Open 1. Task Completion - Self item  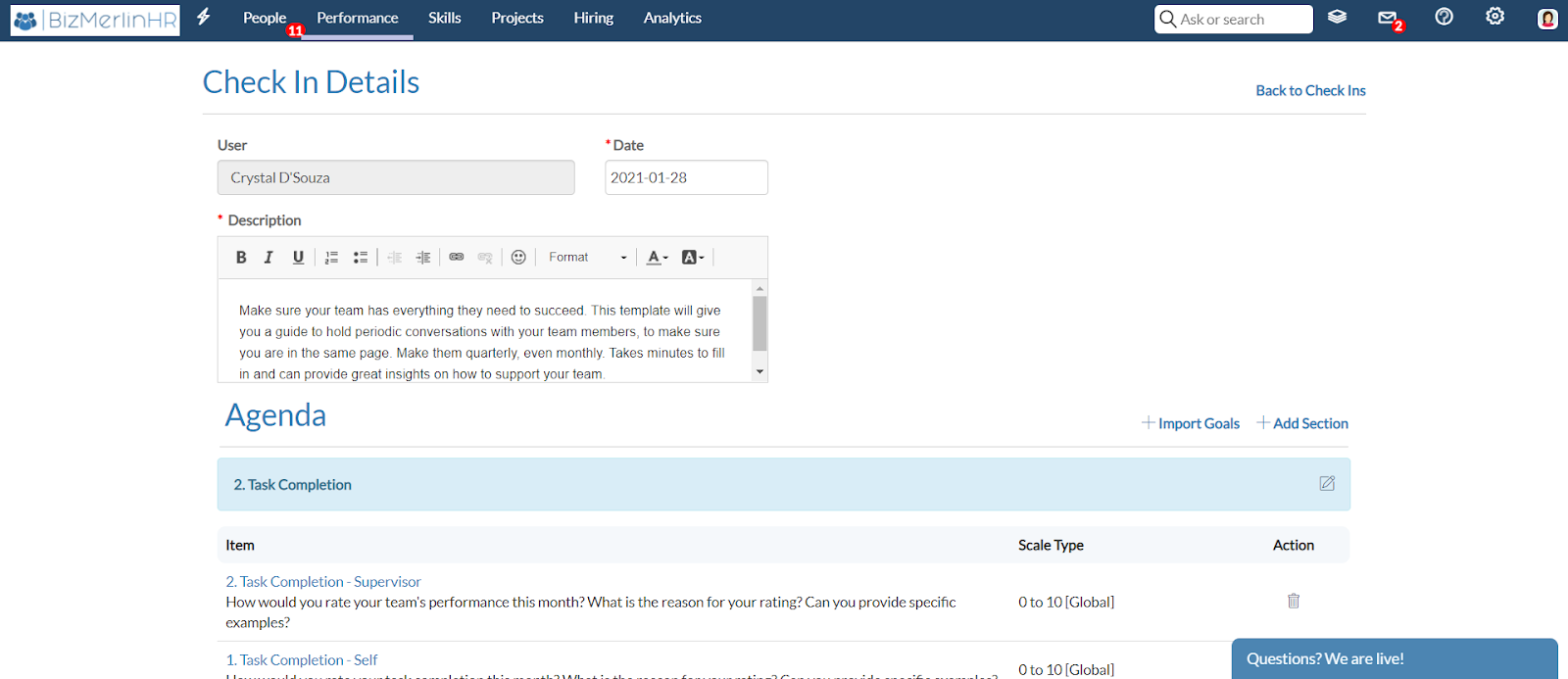tap(302, 660)
